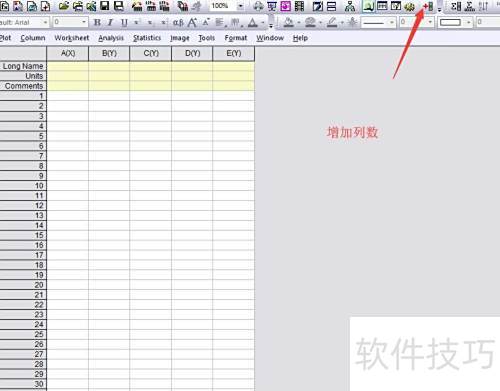Select row header number 10

(23, 186)
